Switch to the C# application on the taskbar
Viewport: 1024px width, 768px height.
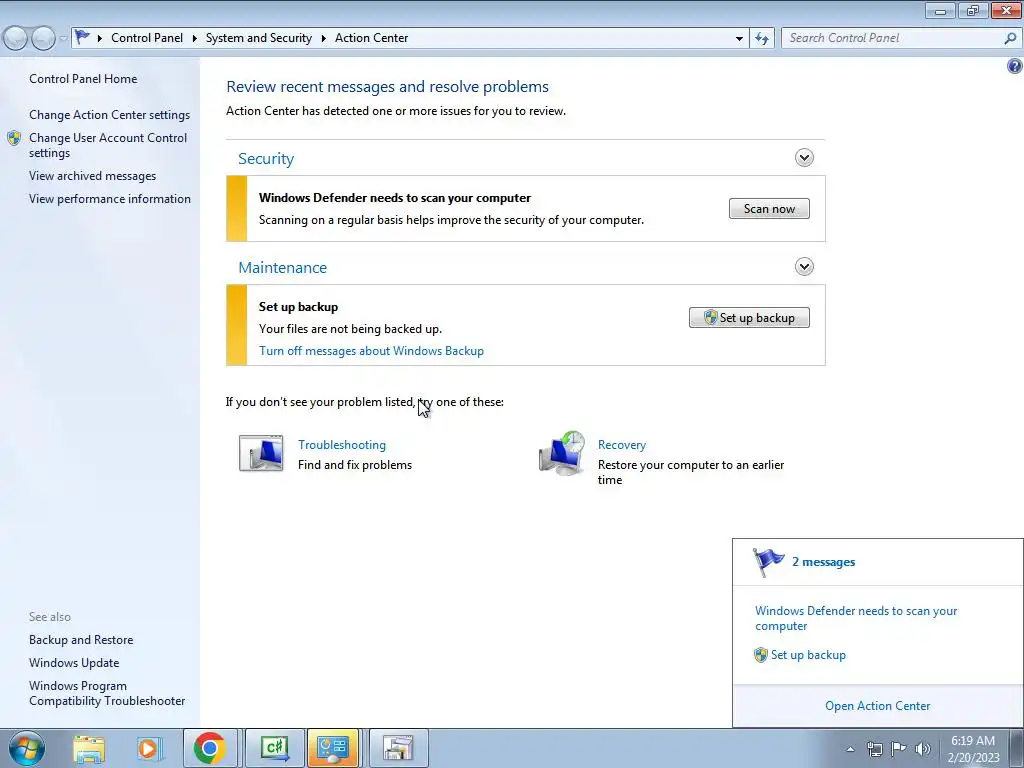tap(274, 748)
